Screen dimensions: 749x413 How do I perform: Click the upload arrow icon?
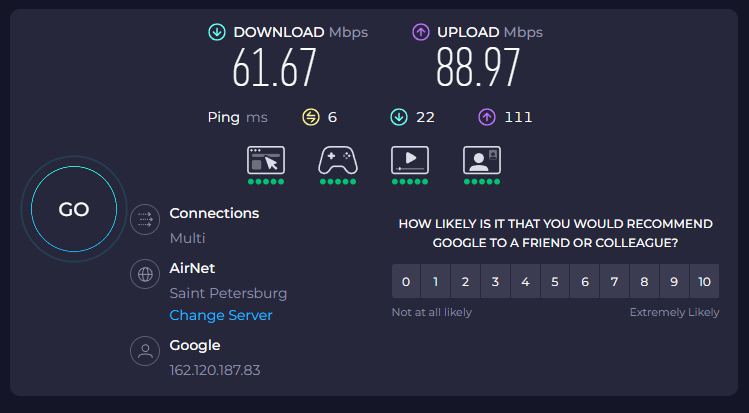[421, 32]
